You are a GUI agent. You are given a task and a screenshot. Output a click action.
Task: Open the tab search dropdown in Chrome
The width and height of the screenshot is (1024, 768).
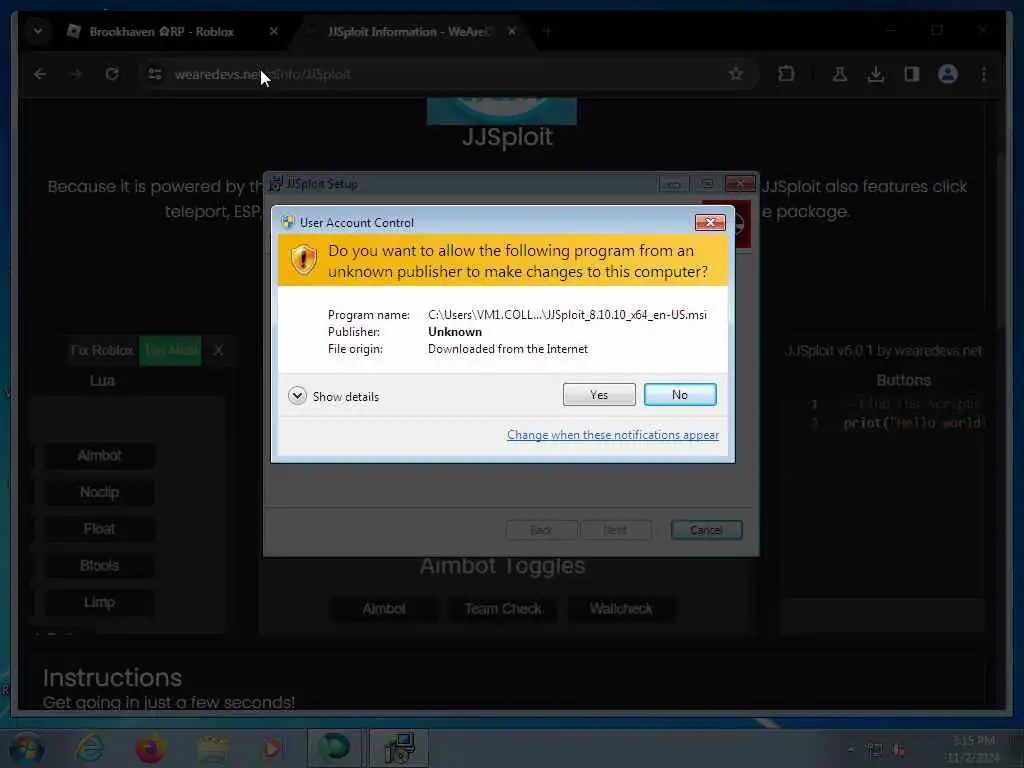click(x=38, y=31)
